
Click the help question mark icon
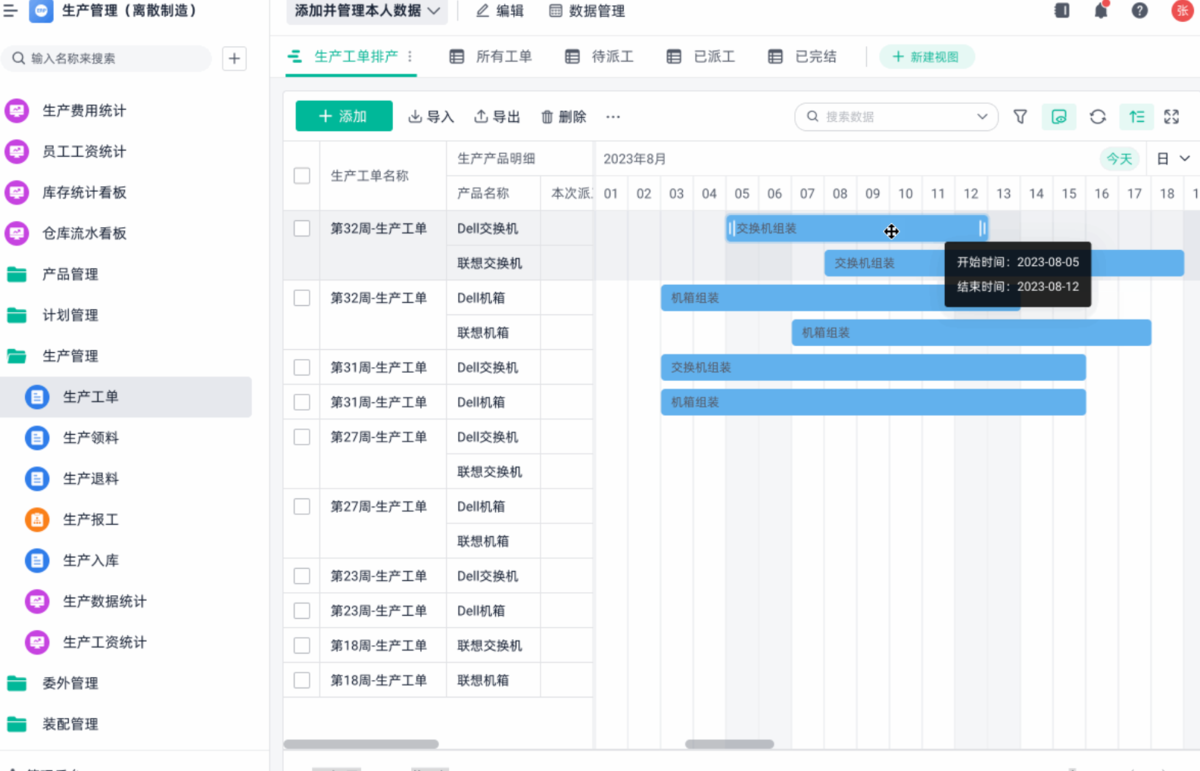click(1139, 11)
